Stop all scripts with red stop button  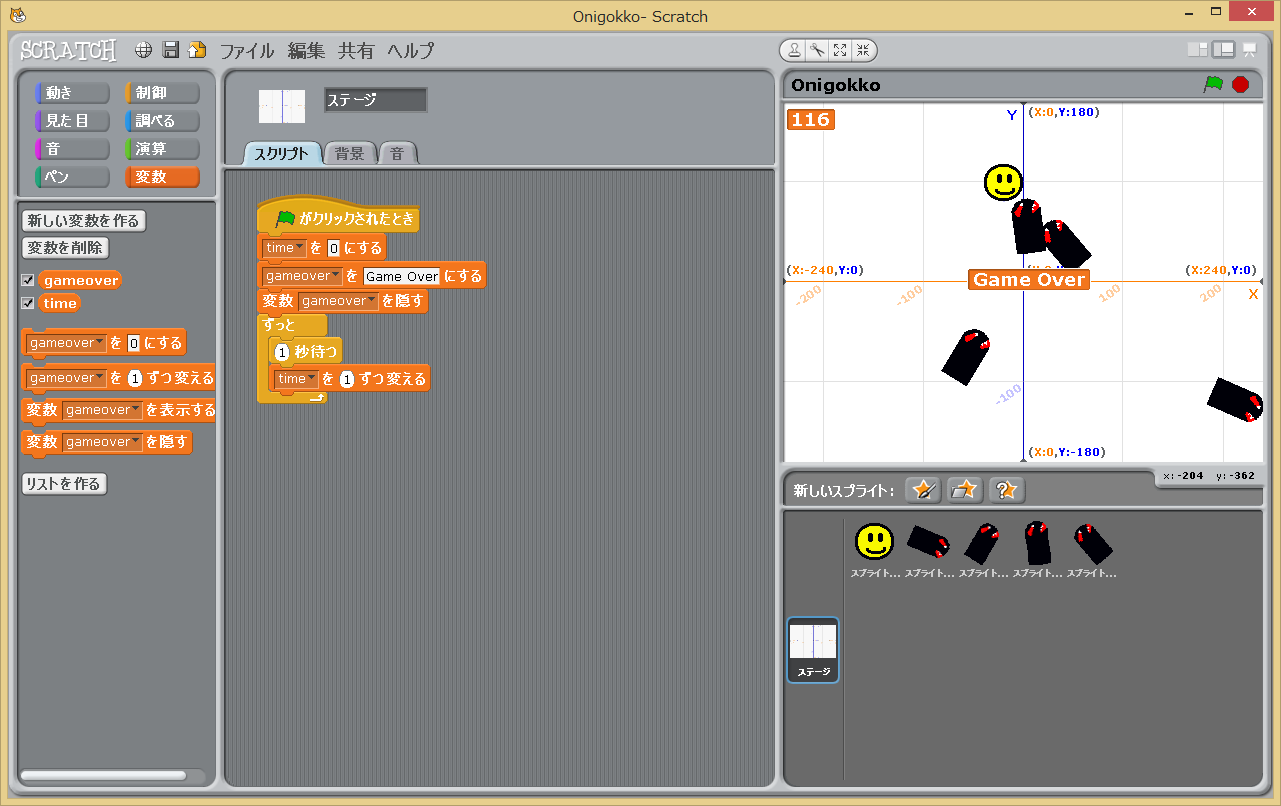pyautogui.click(x=1241, y=85)
